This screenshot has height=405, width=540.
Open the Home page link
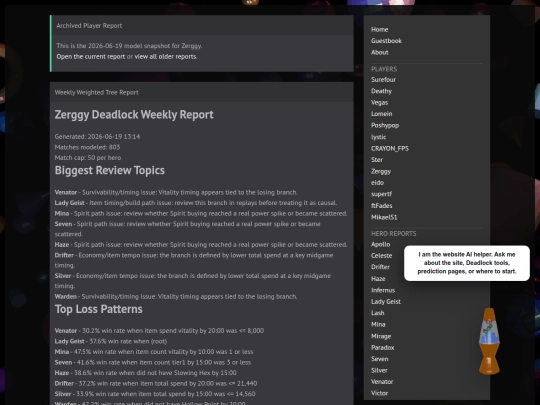click(x=380, y=30)
